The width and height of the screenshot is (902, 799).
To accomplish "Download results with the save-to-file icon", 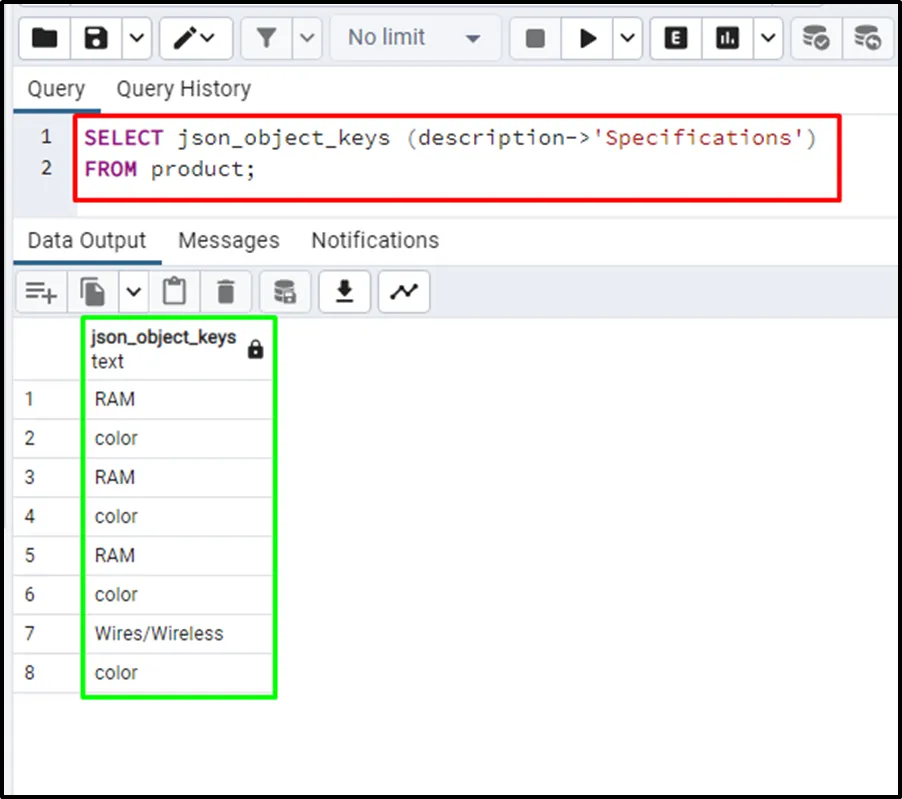I will (344, 292).
